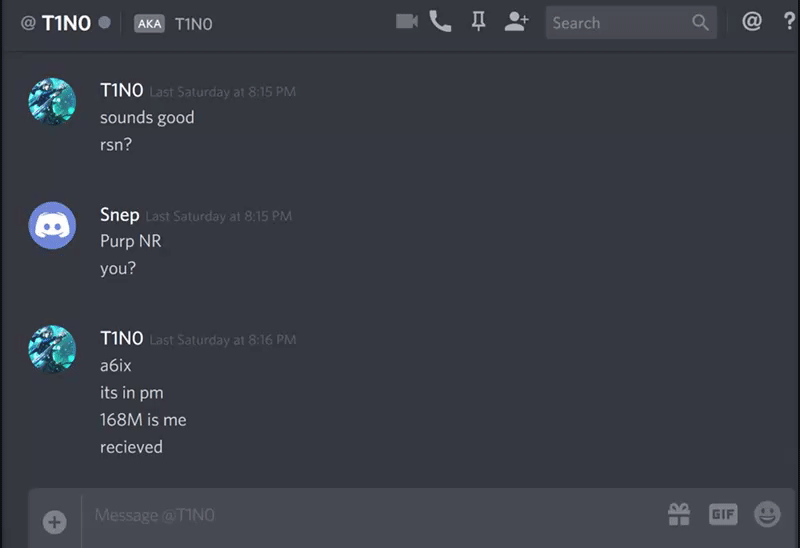
Task: Click the search magnifier icon
Action: click(x=700, y=22)
